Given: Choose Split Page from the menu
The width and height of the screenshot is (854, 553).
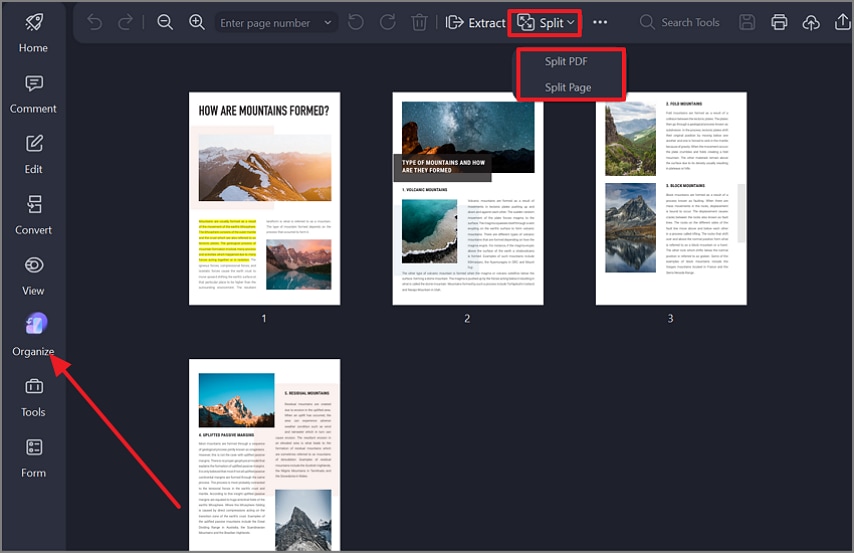Looking at the screenshot, I should pos(568,87).
